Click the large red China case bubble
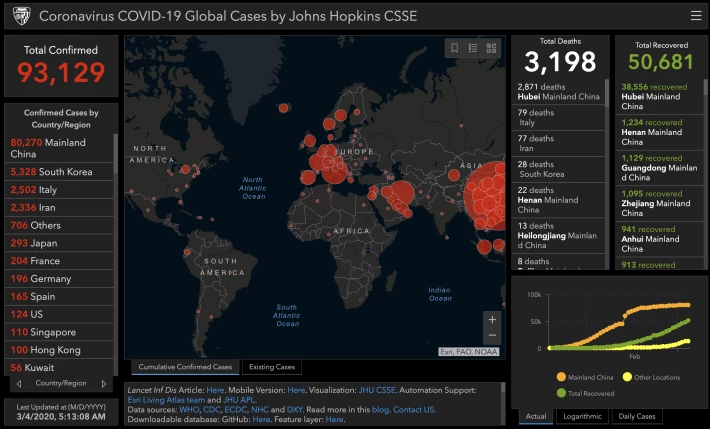 pos(487,196)
